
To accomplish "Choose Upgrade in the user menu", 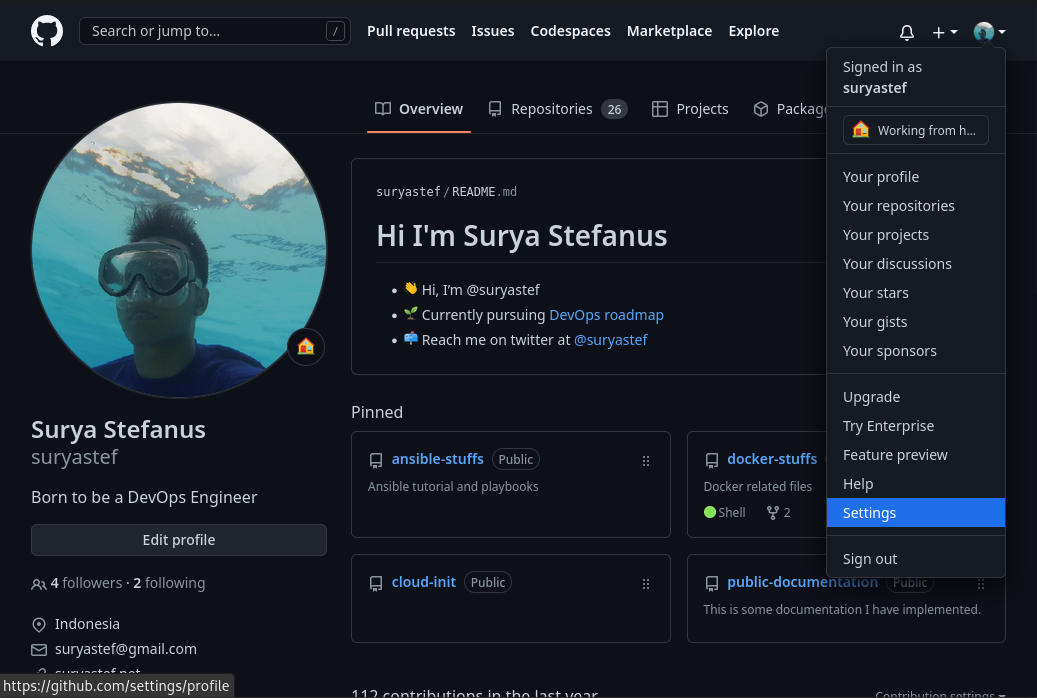I will click(916, 397).
